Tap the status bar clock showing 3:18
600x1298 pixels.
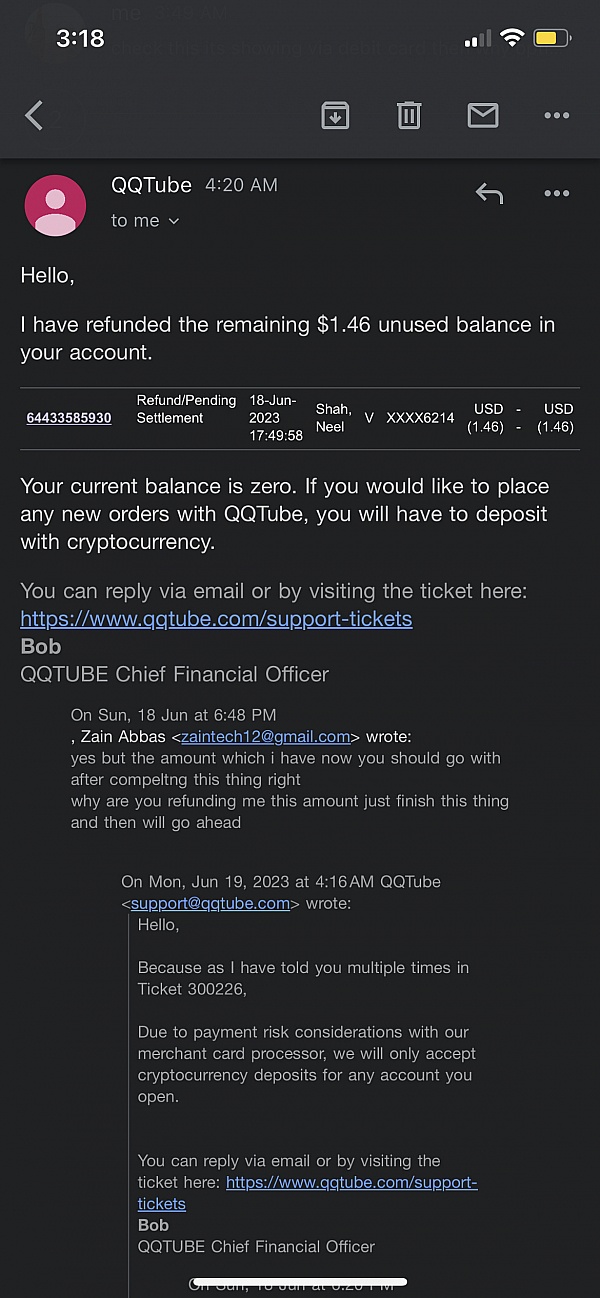coord(80,38)
